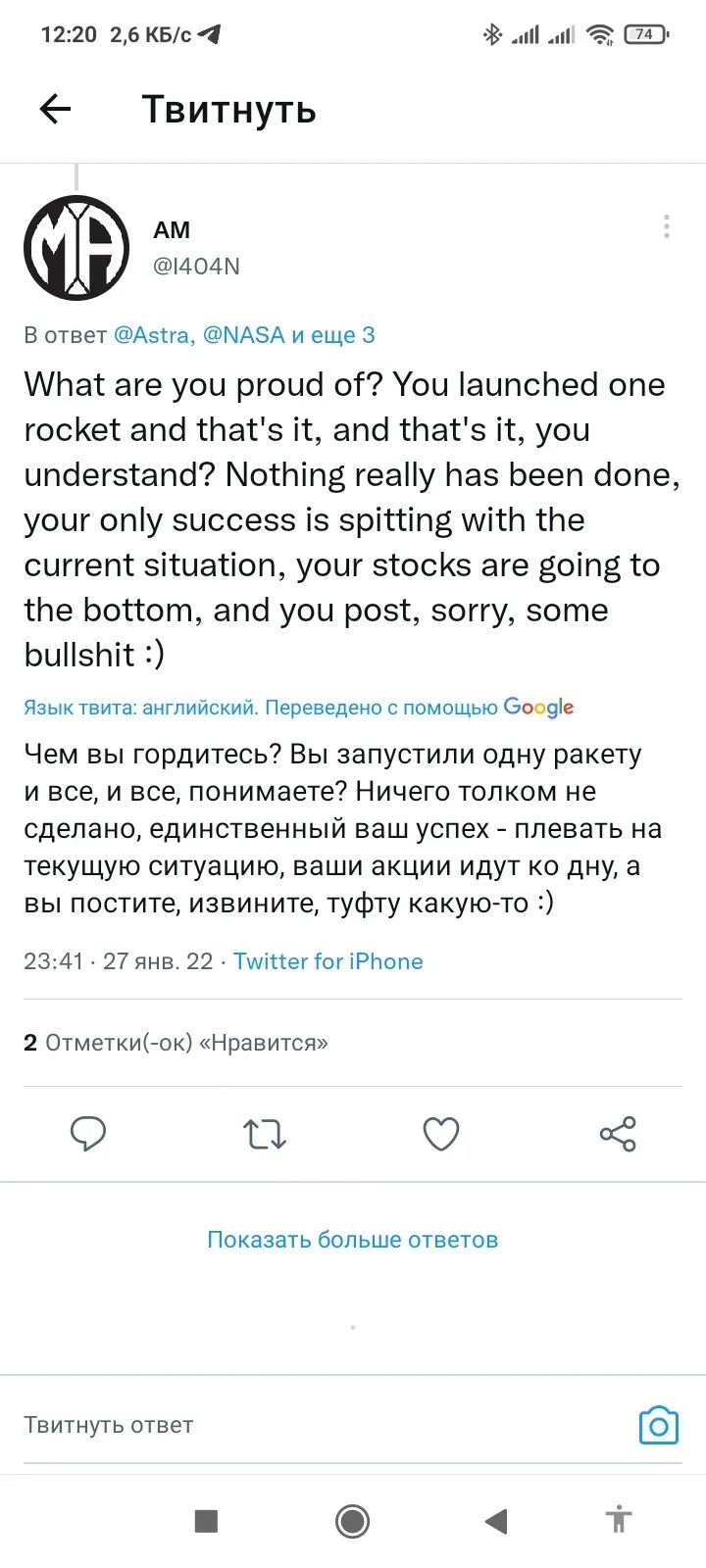Tap the Android home circle button
Screen dimensions: 706x1568
click(x=352, y=1520)
